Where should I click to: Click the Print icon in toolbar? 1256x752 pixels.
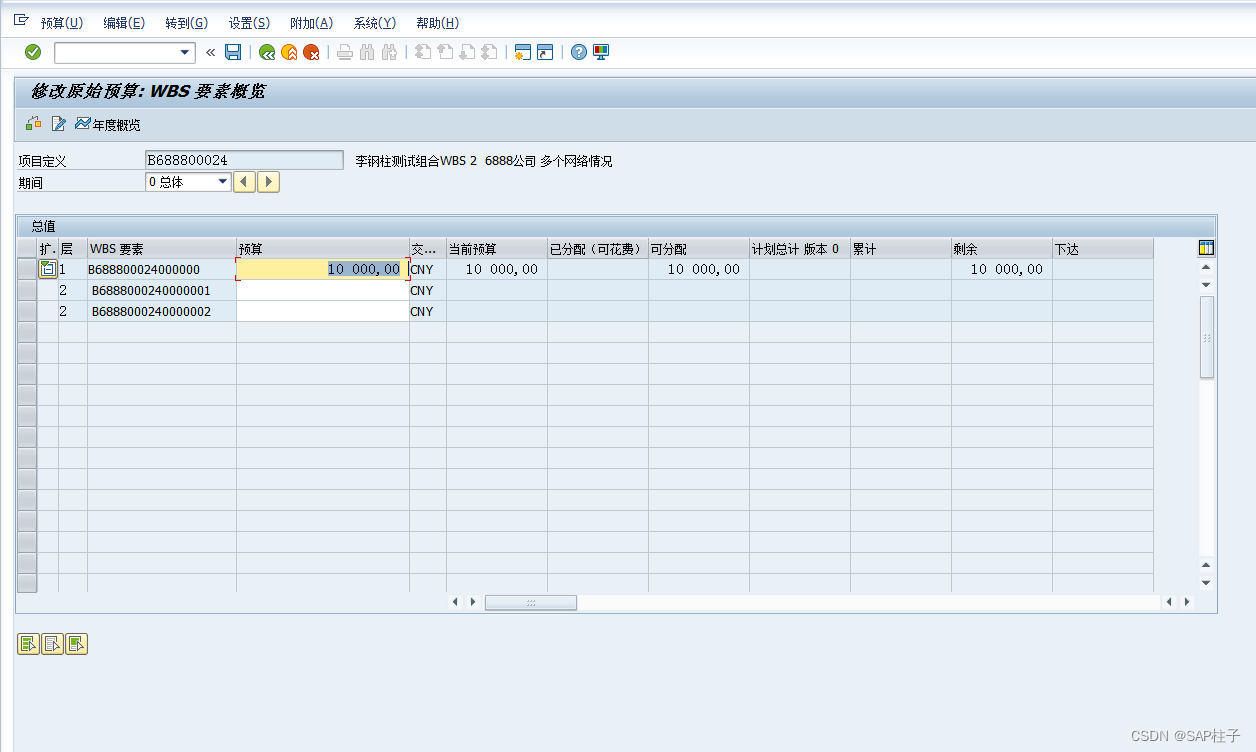click(x=345, y=52)
